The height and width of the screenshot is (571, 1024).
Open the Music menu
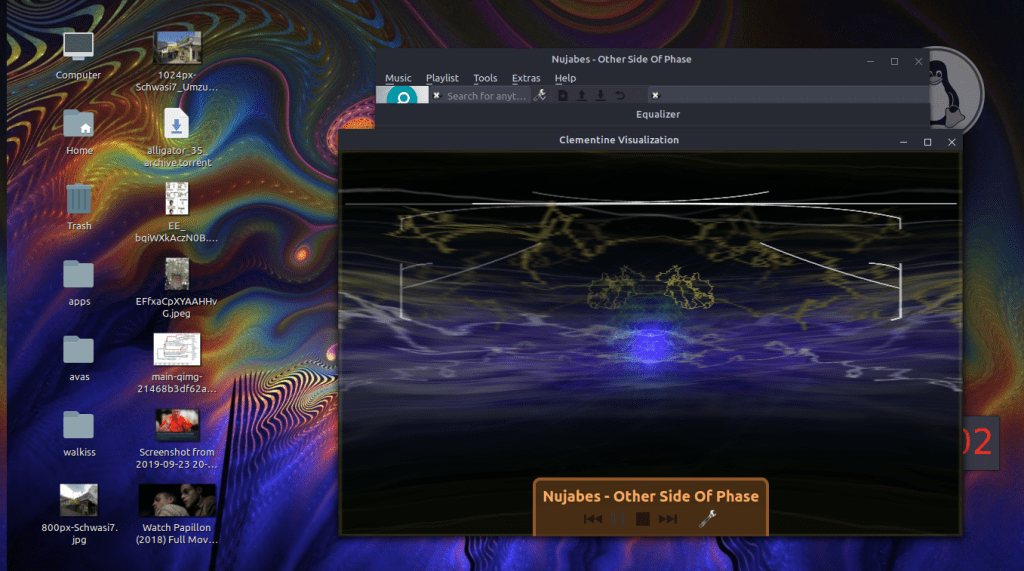tap(398, 78)
